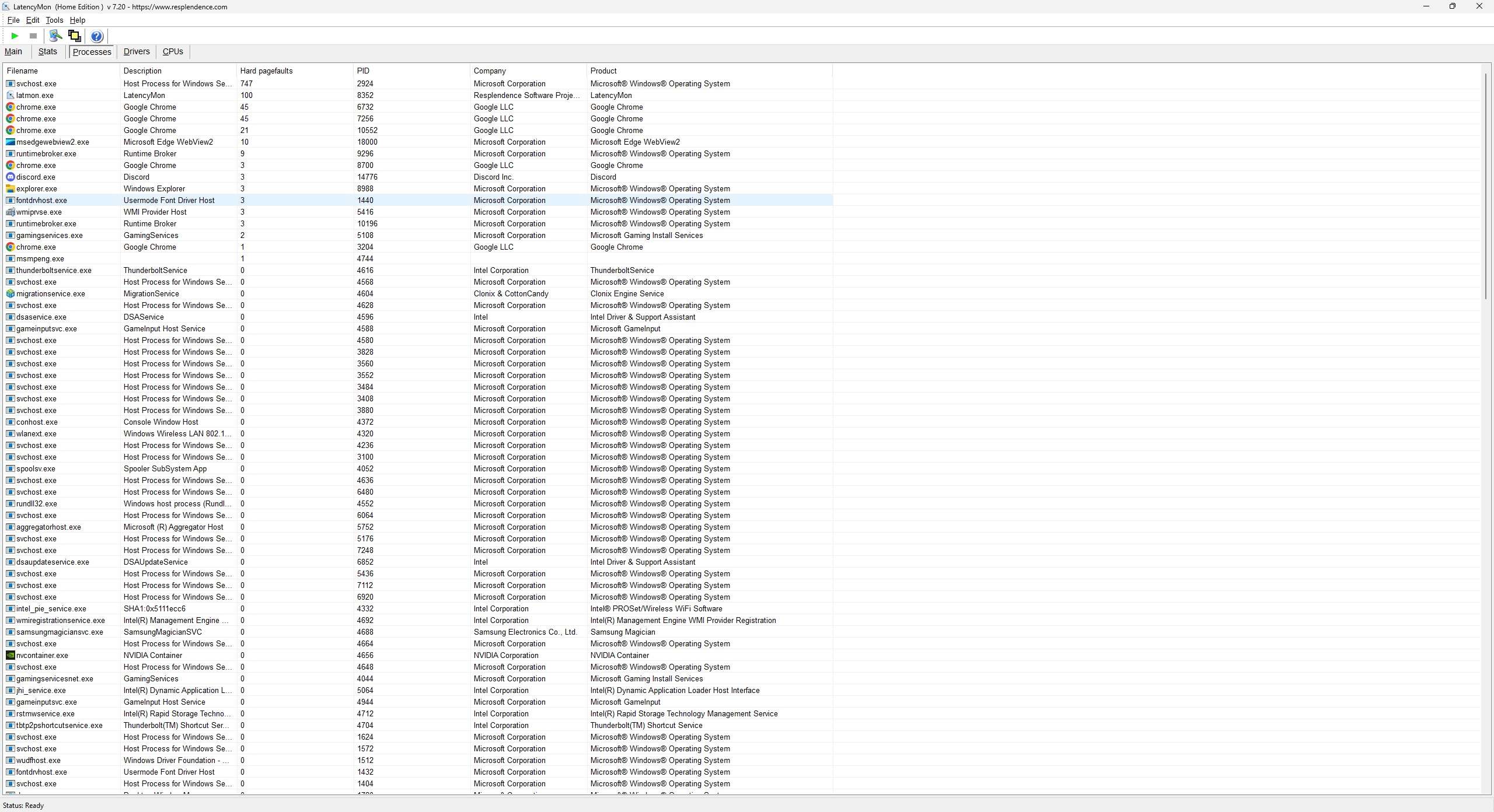Select the rstmwservice.exe filename
The width and height of the screenshot is (1494, 812).
coord(46,713)
